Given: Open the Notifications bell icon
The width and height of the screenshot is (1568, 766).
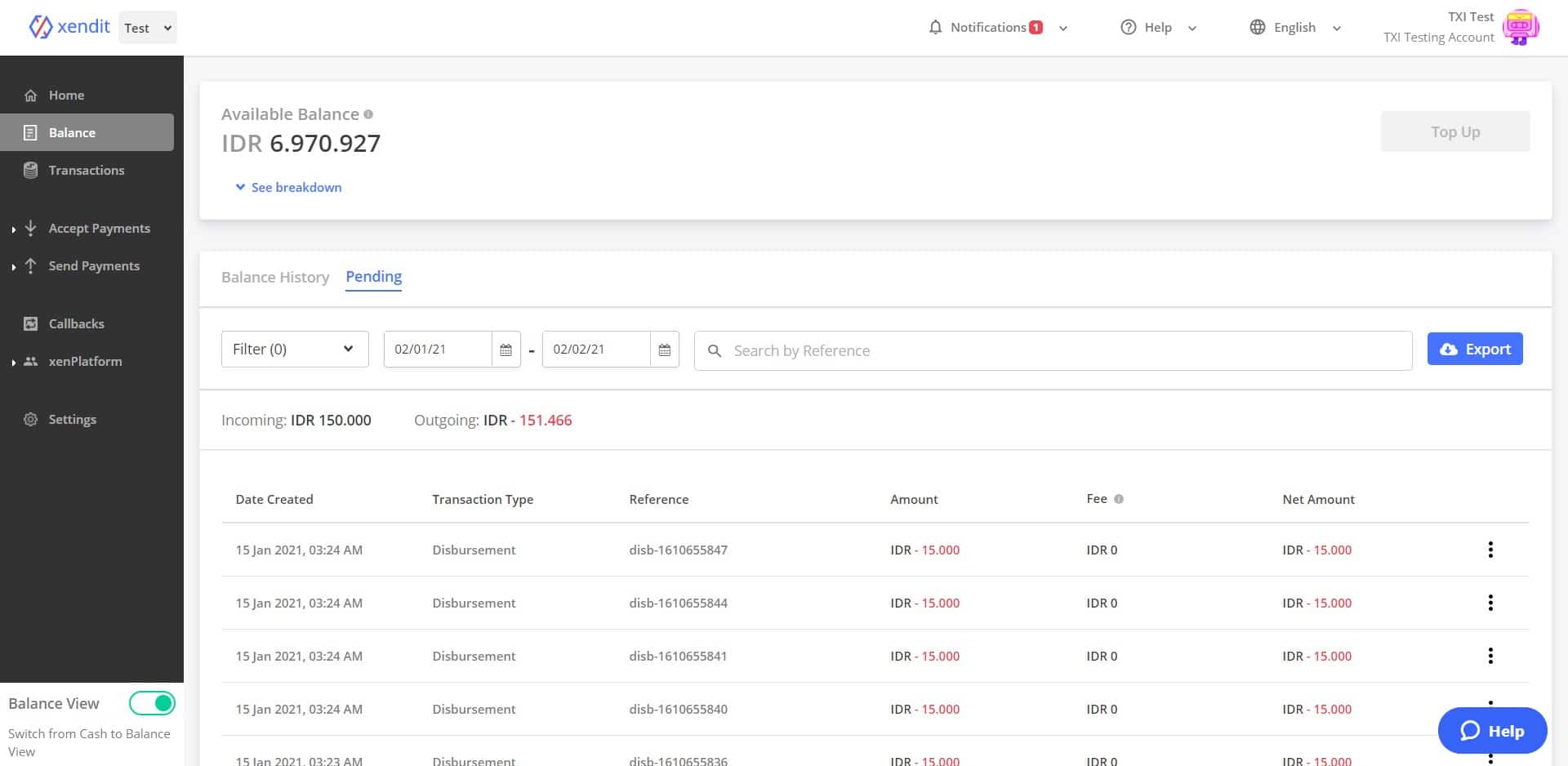Looking at the screenshot, I should pos(935,27).
